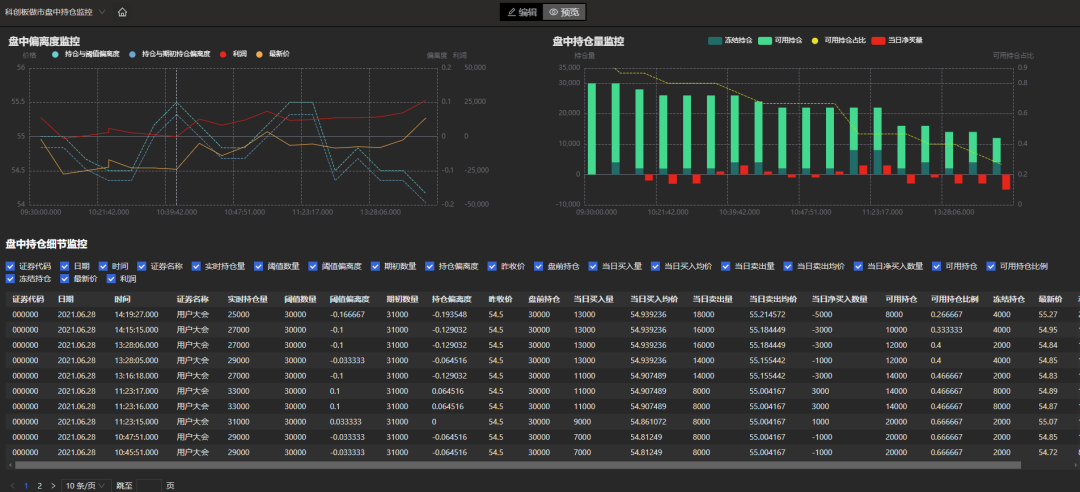Uncheck the 最新价 column checkbox

pos(64,279)
